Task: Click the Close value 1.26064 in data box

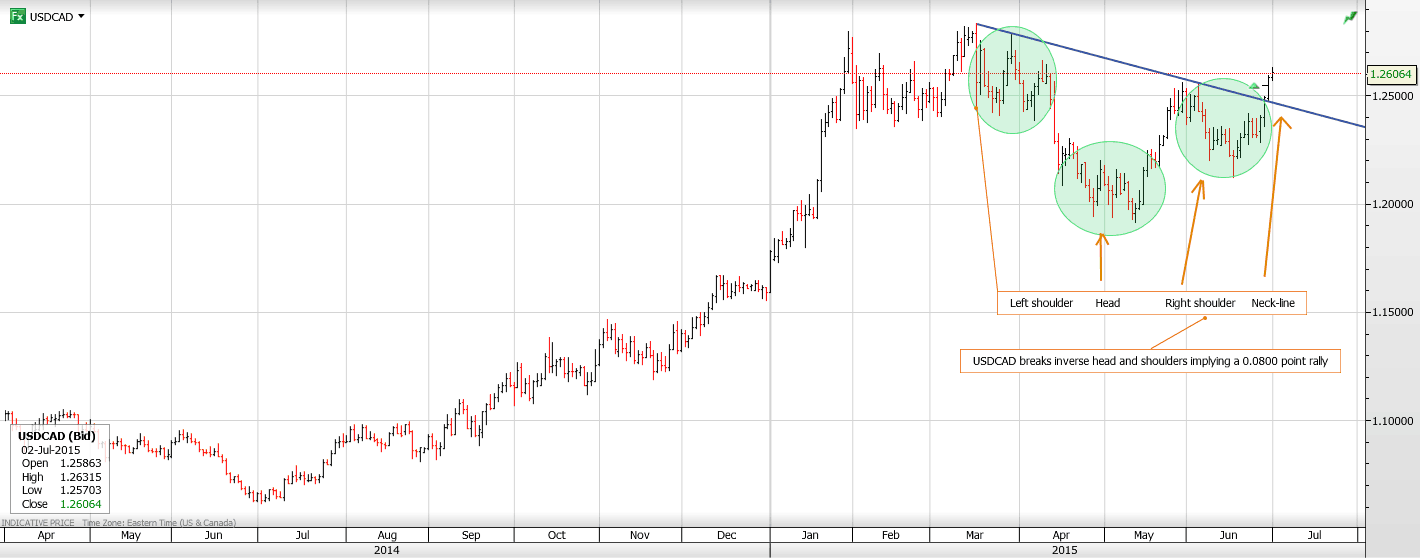Action: [x=81, y=504]
